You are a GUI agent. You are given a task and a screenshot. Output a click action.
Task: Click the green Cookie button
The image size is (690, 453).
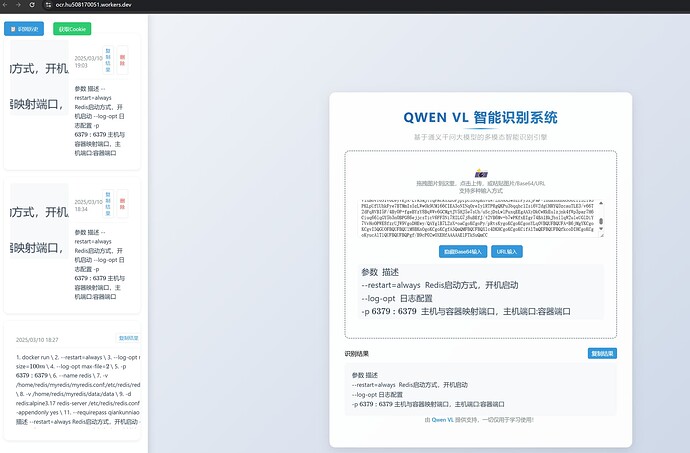[72, 29]
